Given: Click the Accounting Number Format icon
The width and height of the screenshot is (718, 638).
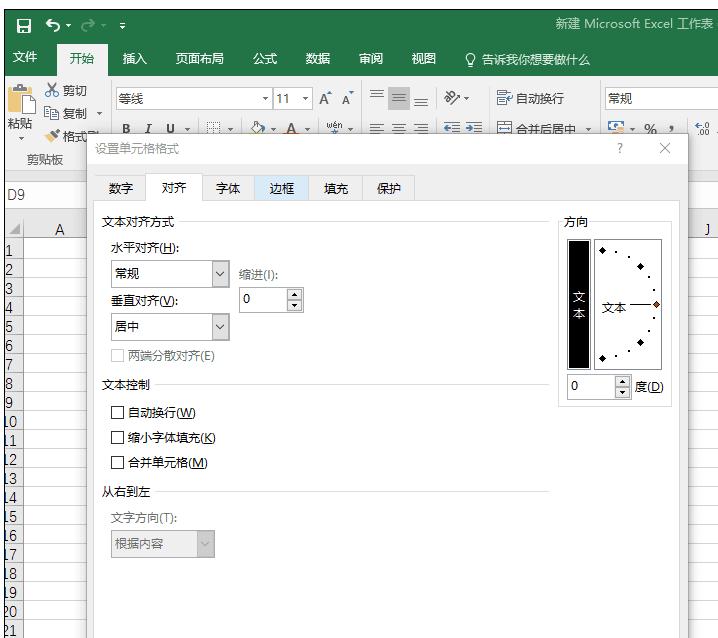Looking at the screenshot, I should coord(616,127).
